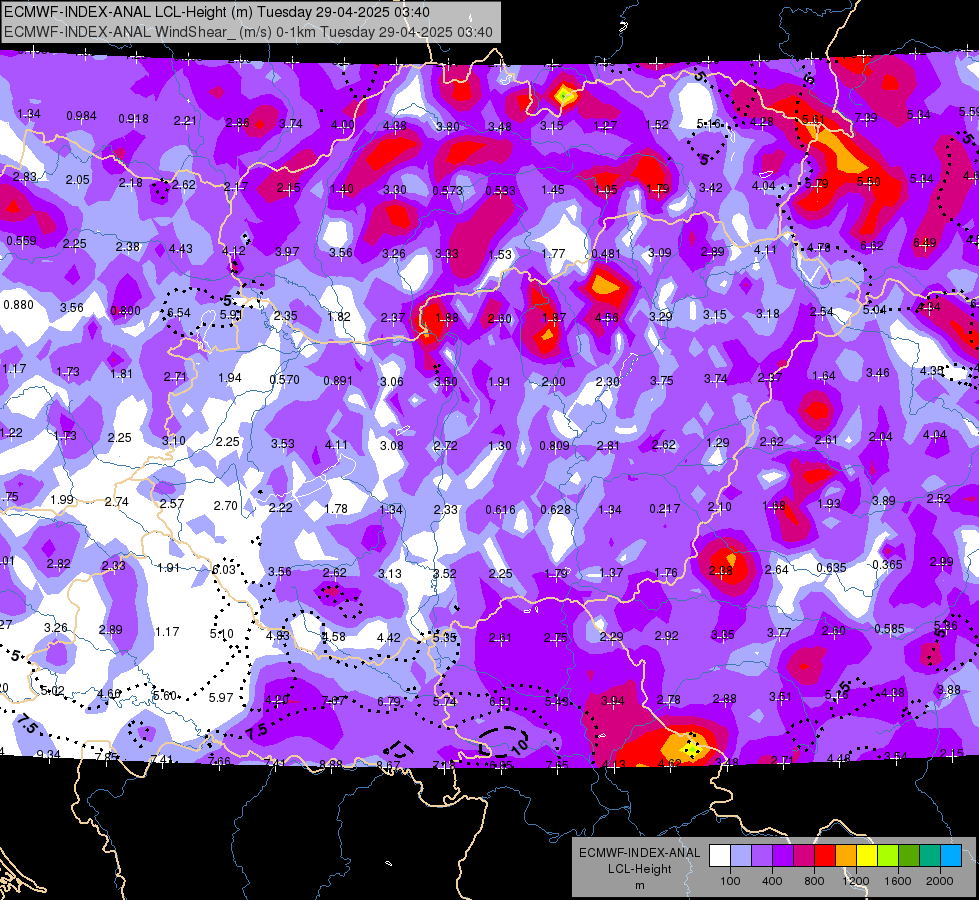Screen dimensions: 979x900
Task: Click the legend label 1200
Action: [856, 881]
